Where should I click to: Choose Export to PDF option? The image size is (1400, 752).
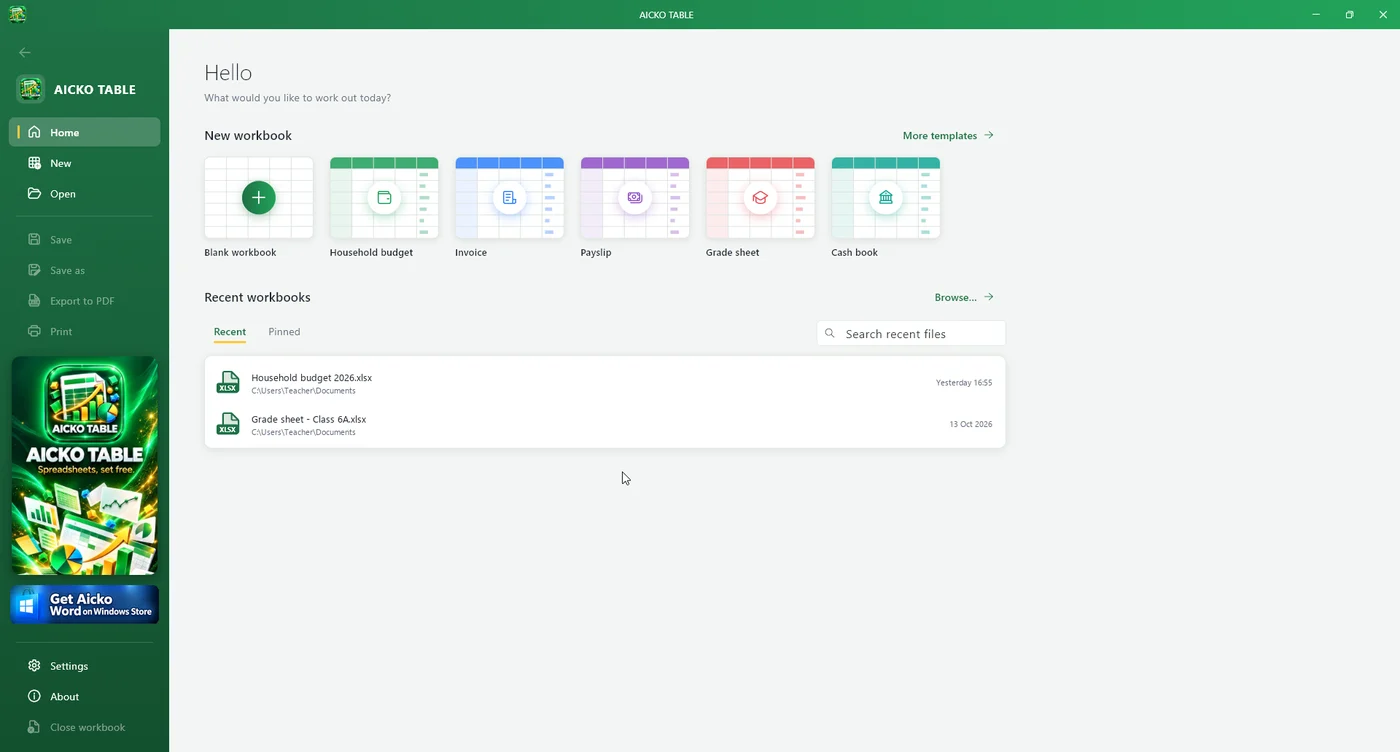click(x=85, y=301)
